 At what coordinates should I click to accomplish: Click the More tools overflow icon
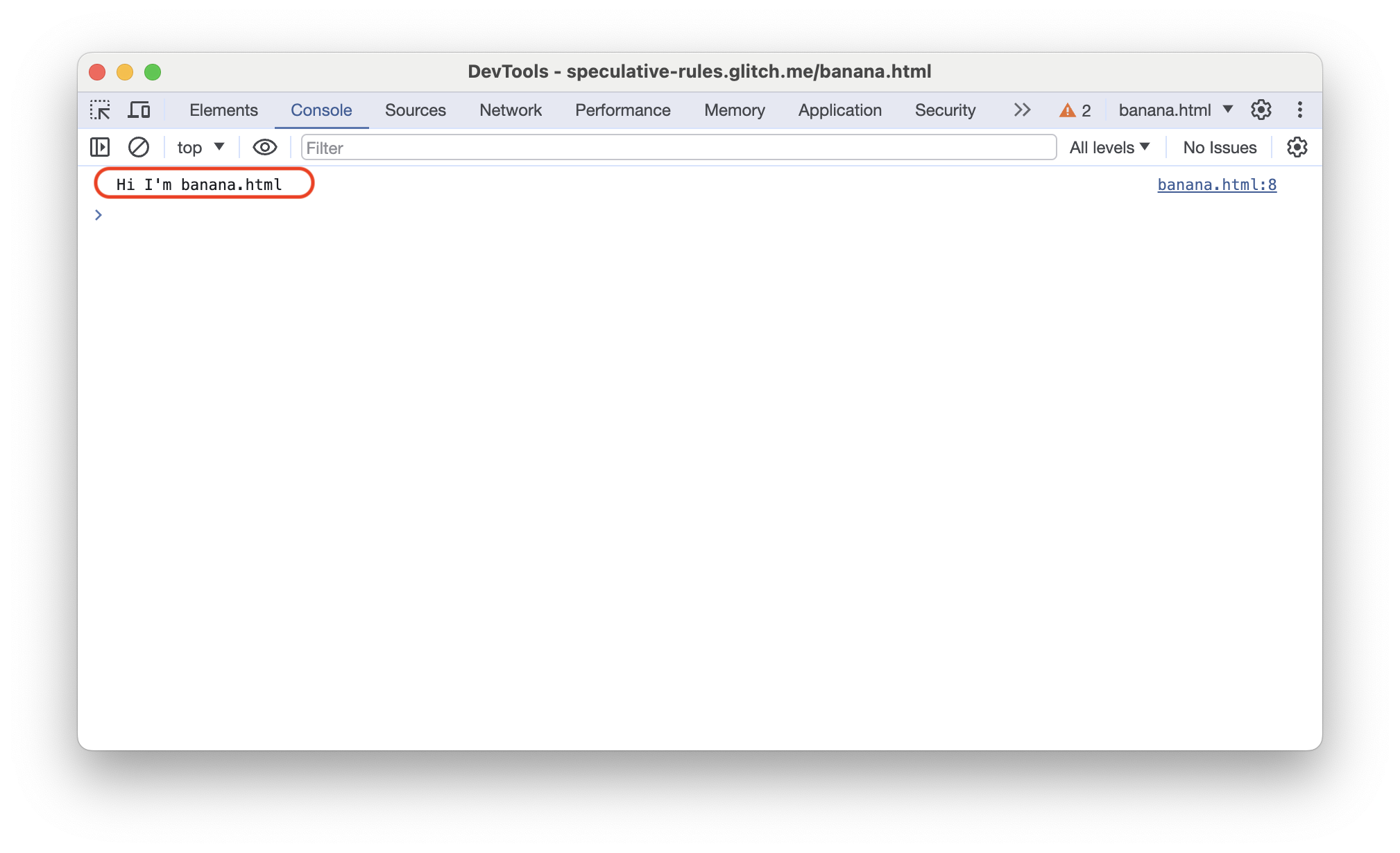click(x=1022, y=110)
